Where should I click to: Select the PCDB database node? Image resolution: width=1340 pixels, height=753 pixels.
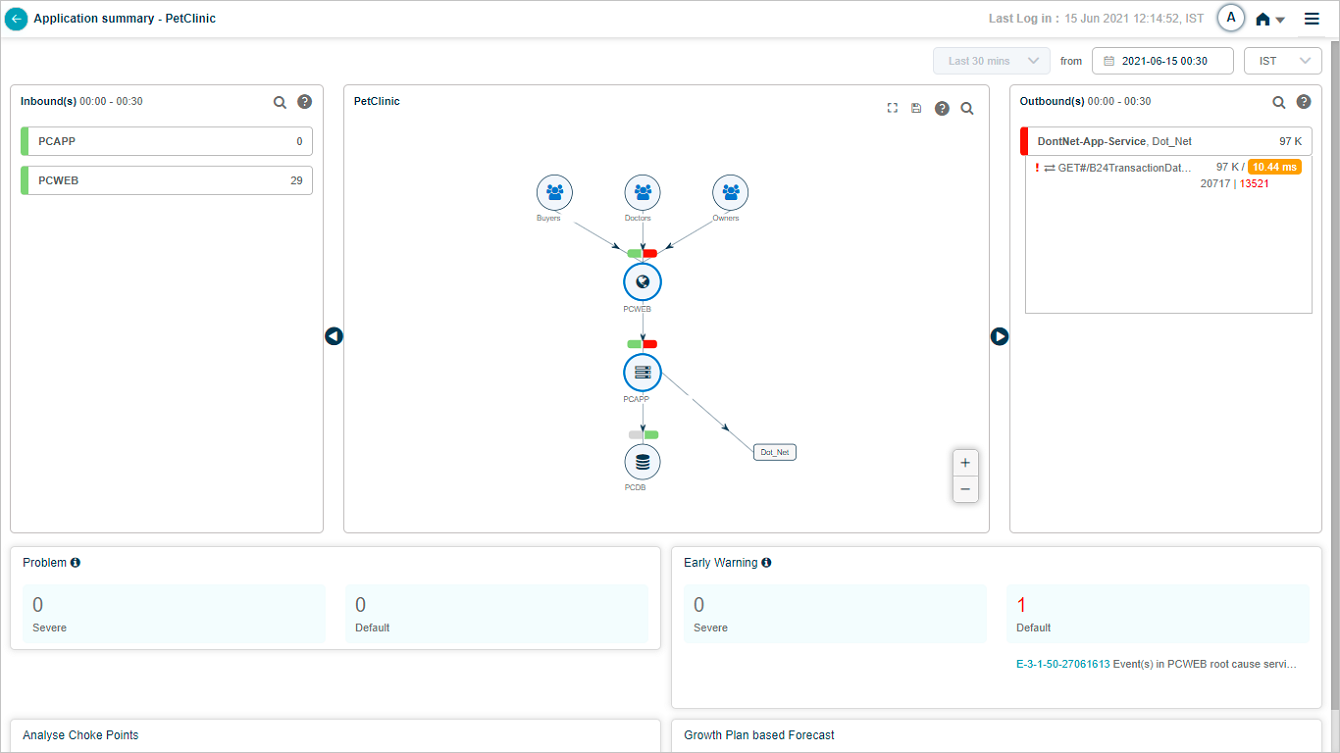(x=642, y=463)
